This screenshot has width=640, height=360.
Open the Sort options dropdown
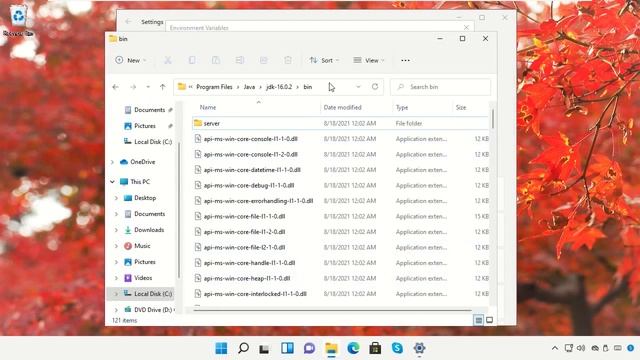tap(324, 60)
